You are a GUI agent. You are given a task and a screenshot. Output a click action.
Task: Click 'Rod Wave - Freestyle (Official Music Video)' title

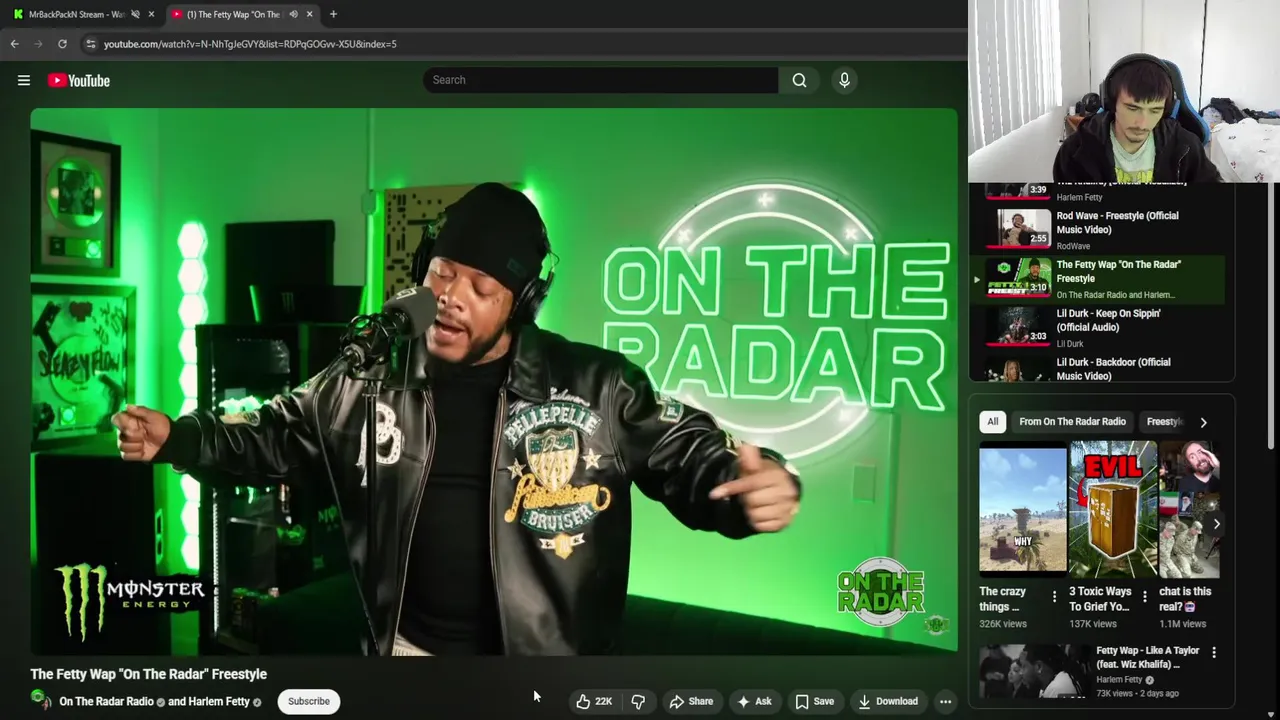[x=1117, y=223]
